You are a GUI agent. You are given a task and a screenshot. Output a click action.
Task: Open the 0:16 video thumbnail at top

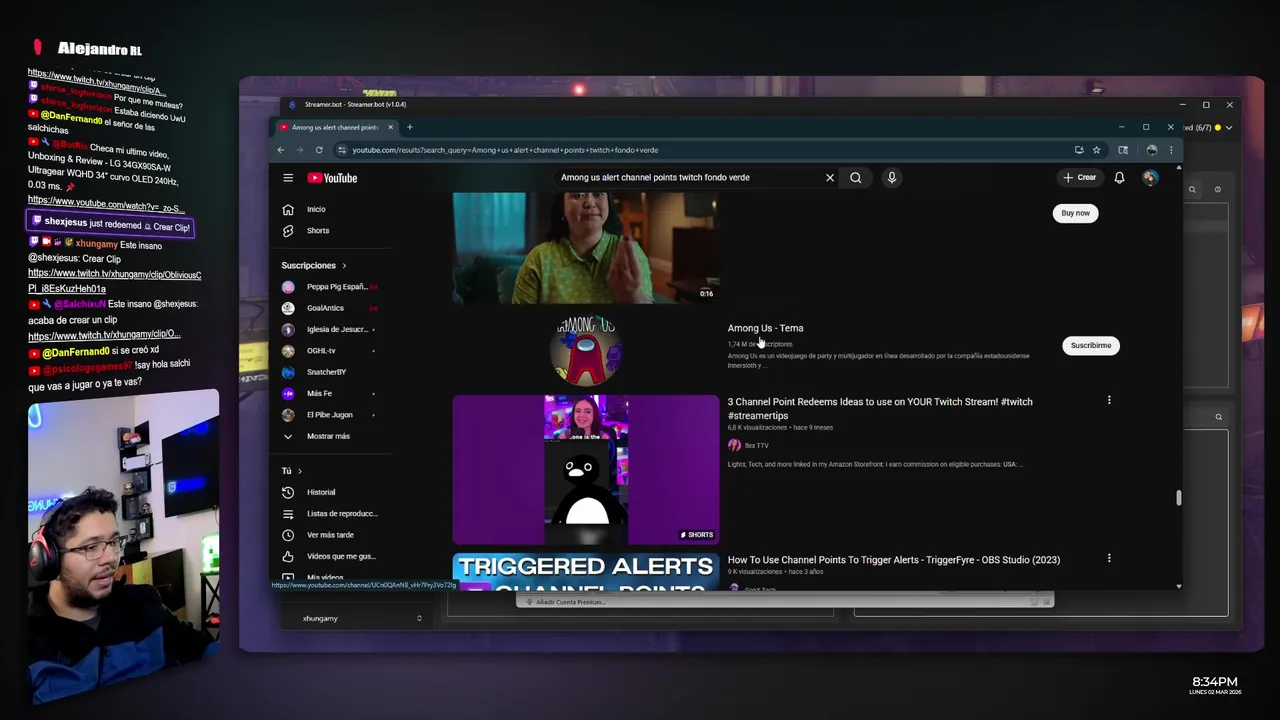(586, 248)
